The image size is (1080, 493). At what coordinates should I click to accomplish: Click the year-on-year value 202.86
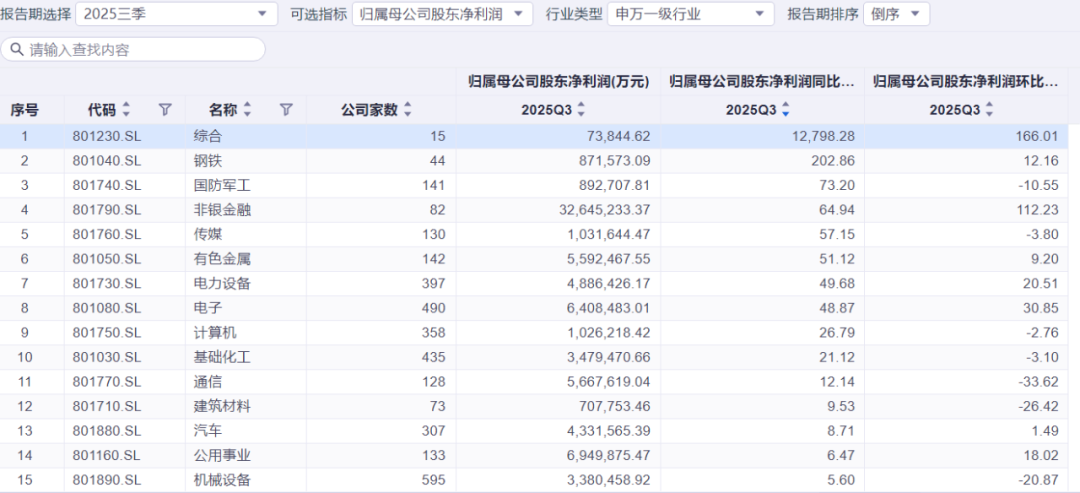click(x=834, y=161)
